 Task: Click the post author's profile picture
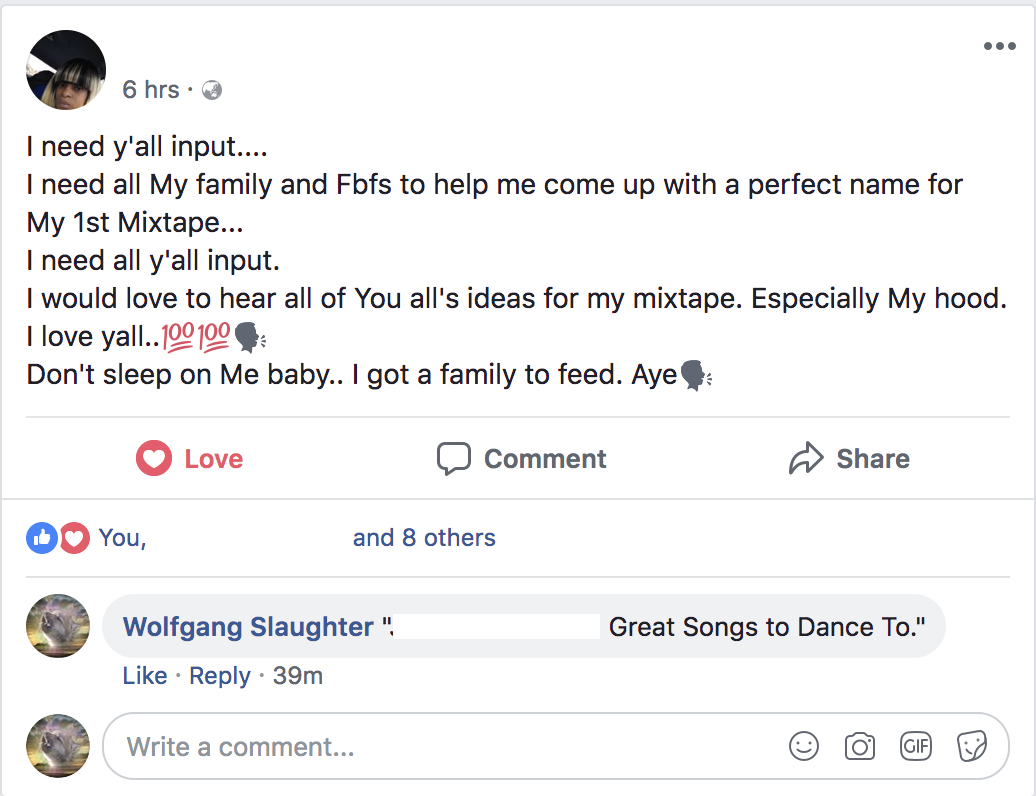coord(66,70)
